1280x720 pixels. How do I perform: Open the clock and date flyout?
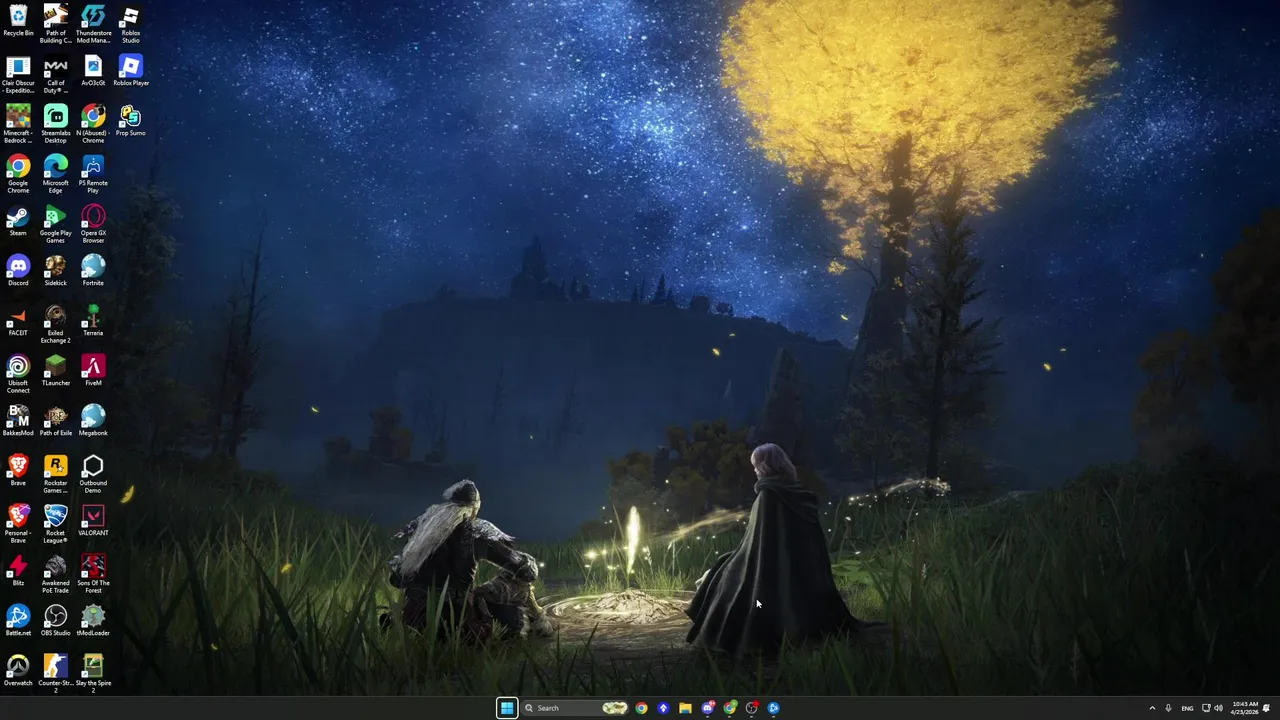pos(1245,708)
